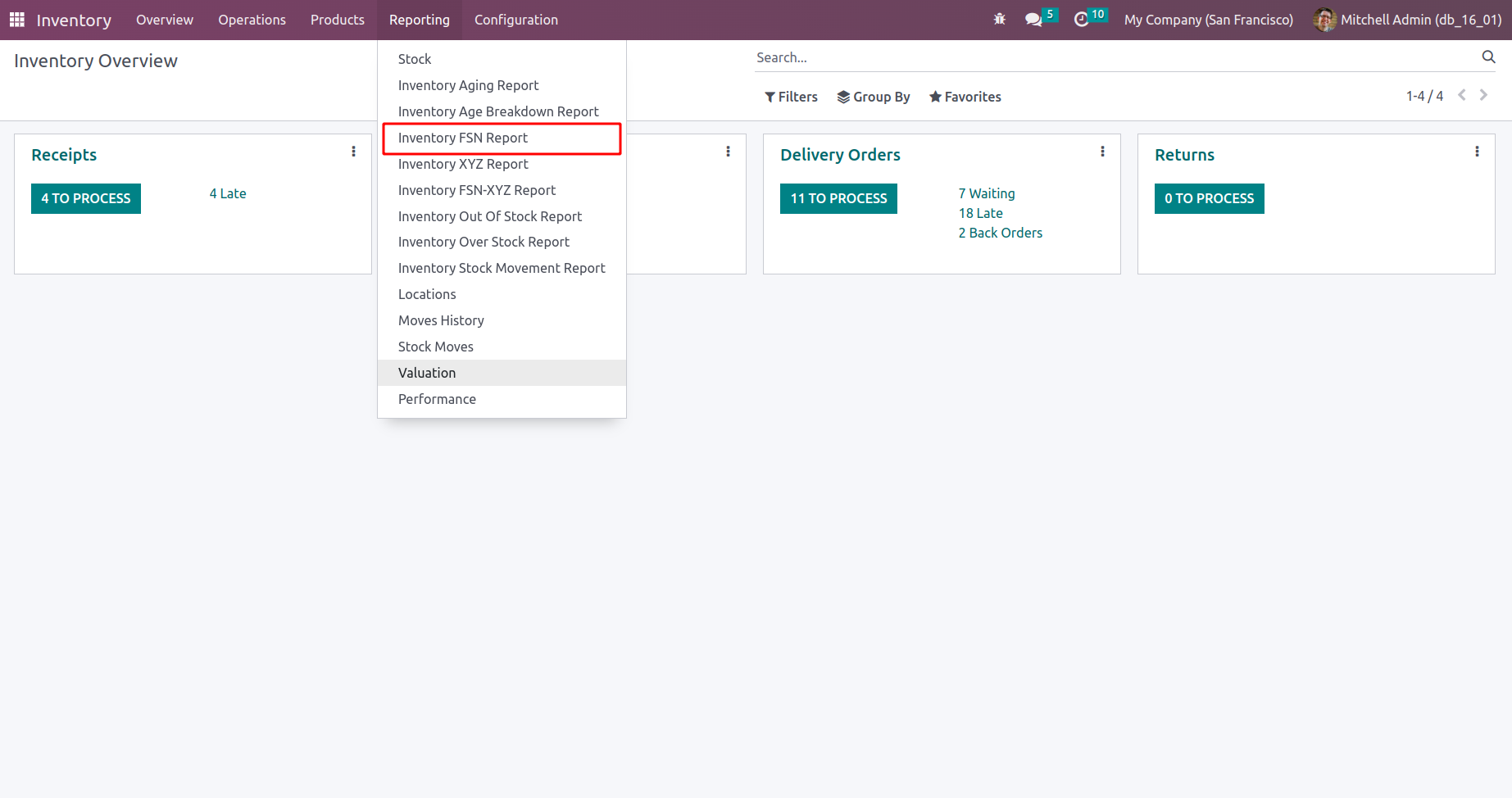Click the 4 To Process receipts button
This screenshot has height=798, width=1512.
(86, 198)
